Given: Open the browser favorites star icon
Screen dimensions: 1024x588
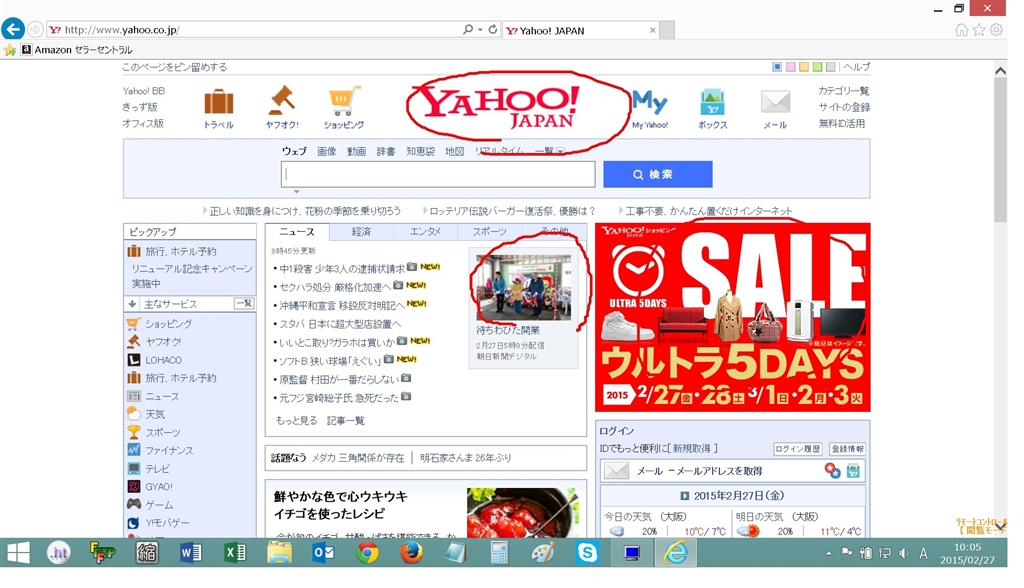Looking at the screenshot, I should [979, 29].
